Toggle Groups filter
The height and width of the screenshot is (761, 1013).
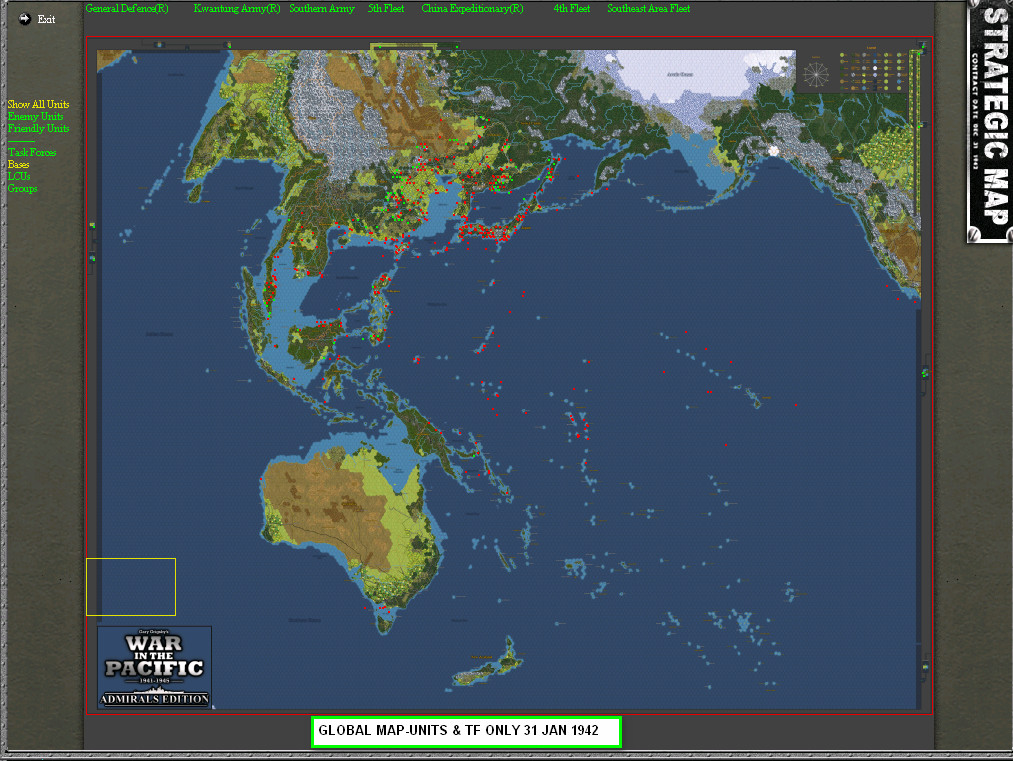[22, 189]
